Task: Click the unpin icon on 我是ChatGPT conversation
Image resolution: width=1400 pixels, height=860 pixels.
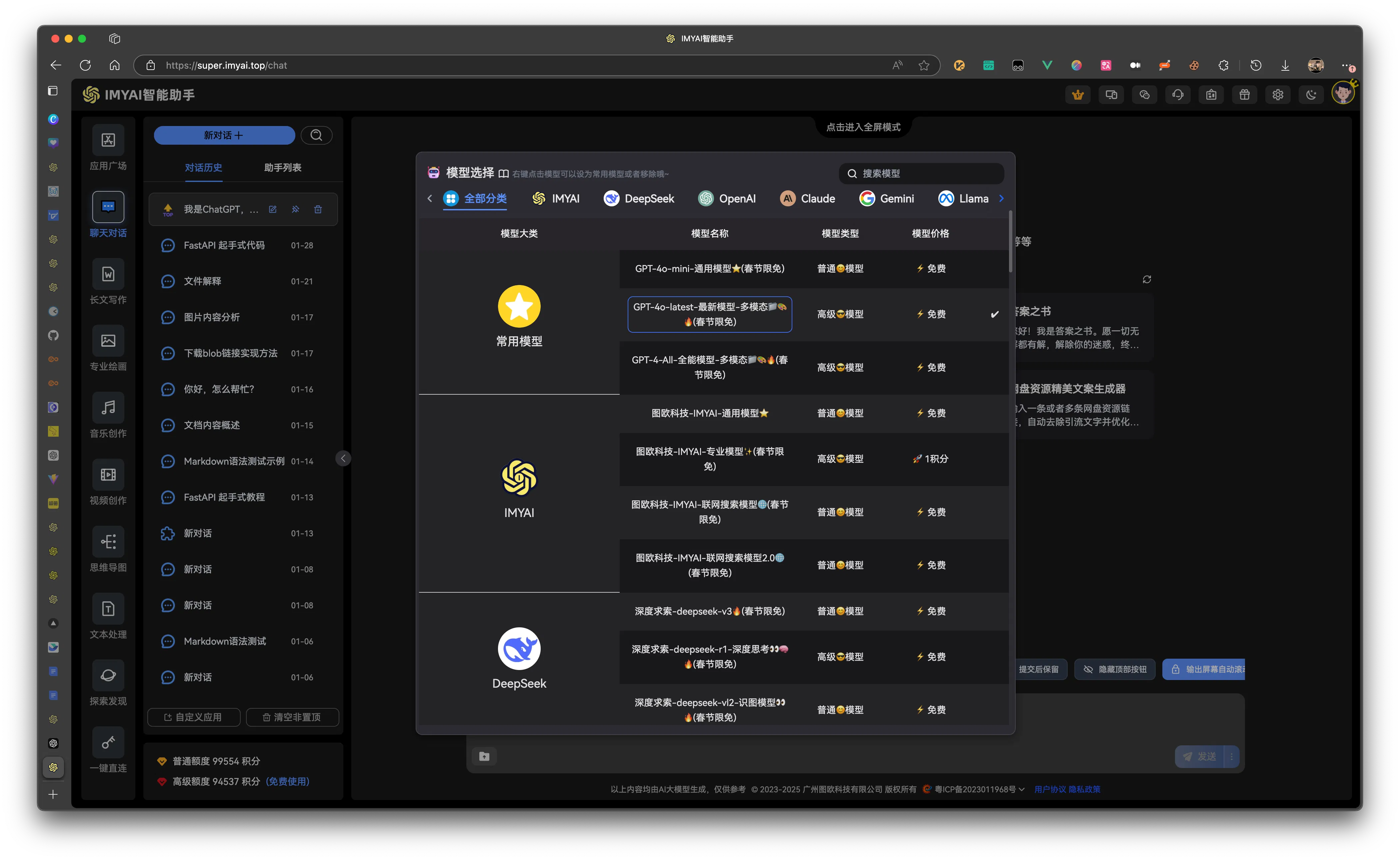Action: (x=295, y=209)
